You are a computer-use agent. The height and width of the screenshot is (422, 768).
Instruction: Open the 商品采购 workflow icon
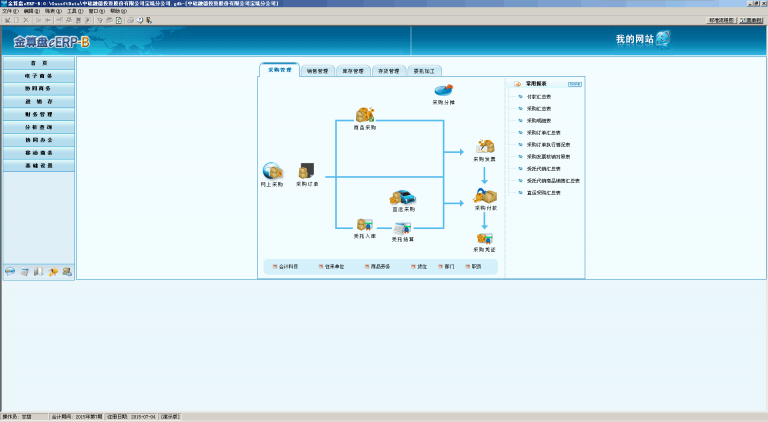(364, 116)
